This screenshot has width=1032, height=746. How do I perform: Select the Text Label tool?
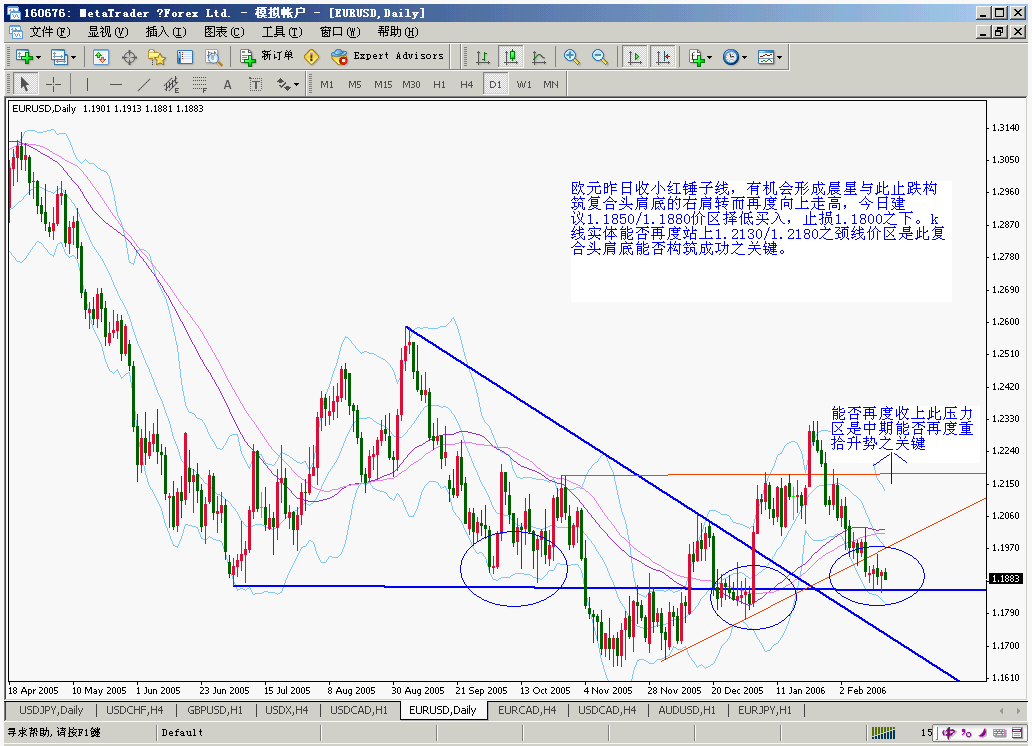(255, 84)
